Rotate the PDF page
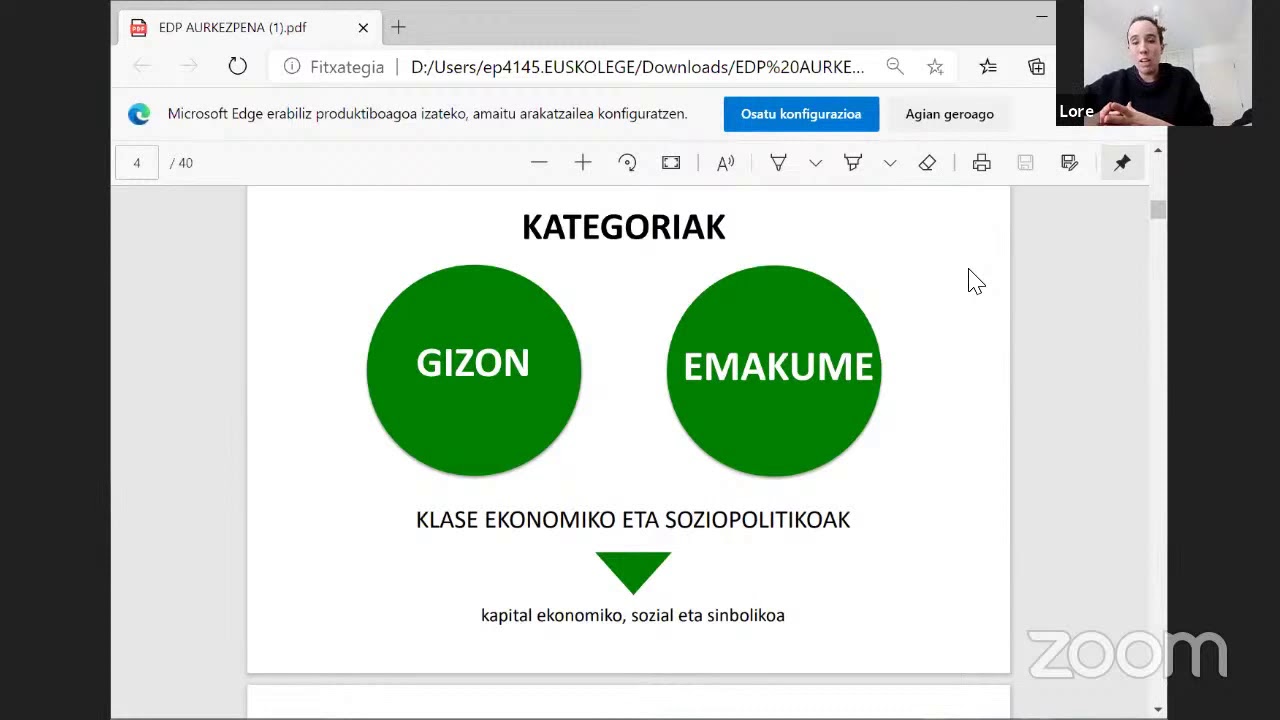Screen dimensions: 1280x720 (x=627, y=163)
